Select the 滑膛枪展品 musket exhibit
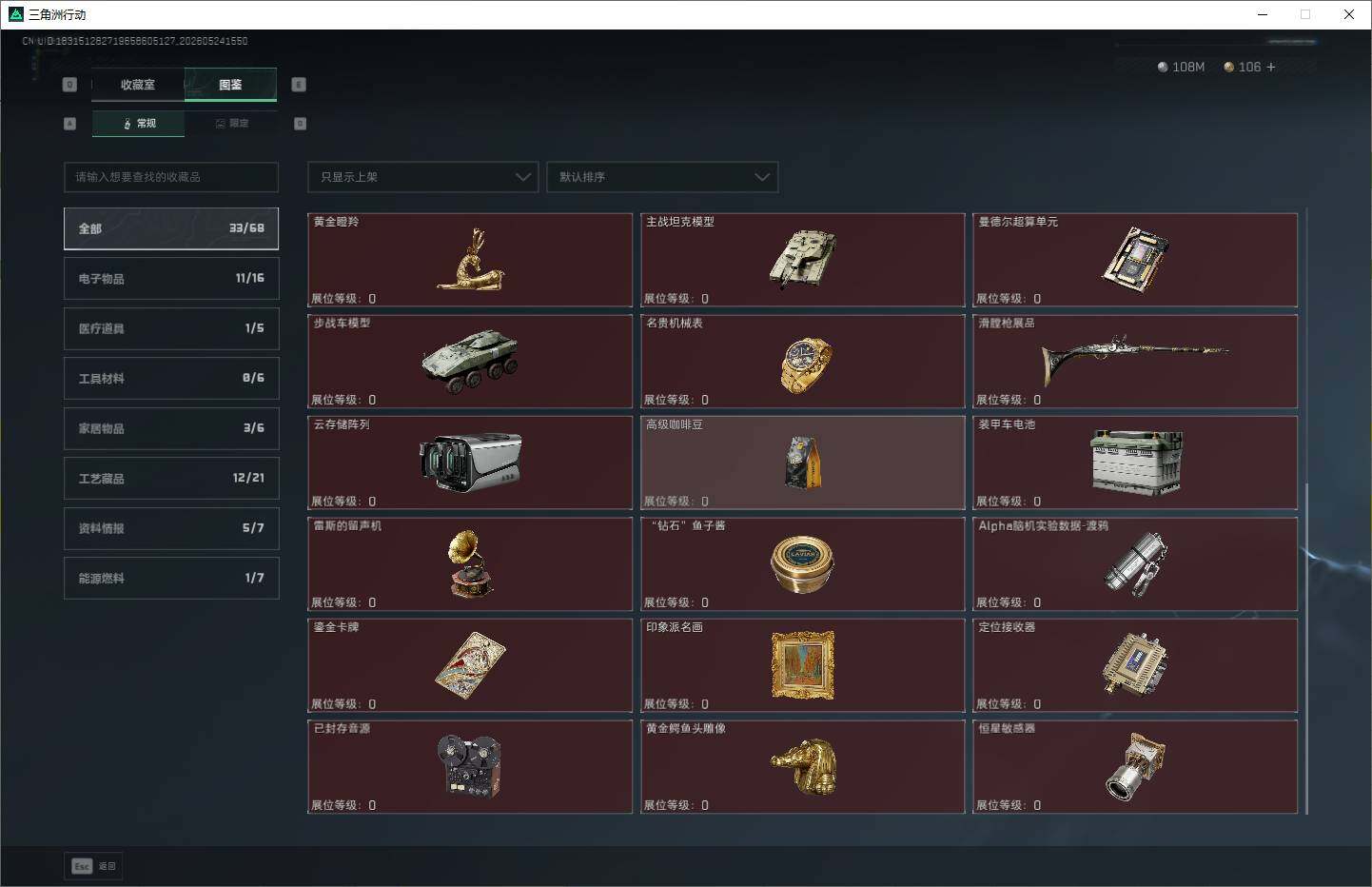1372x887 pixels. tap(1135, 362)
